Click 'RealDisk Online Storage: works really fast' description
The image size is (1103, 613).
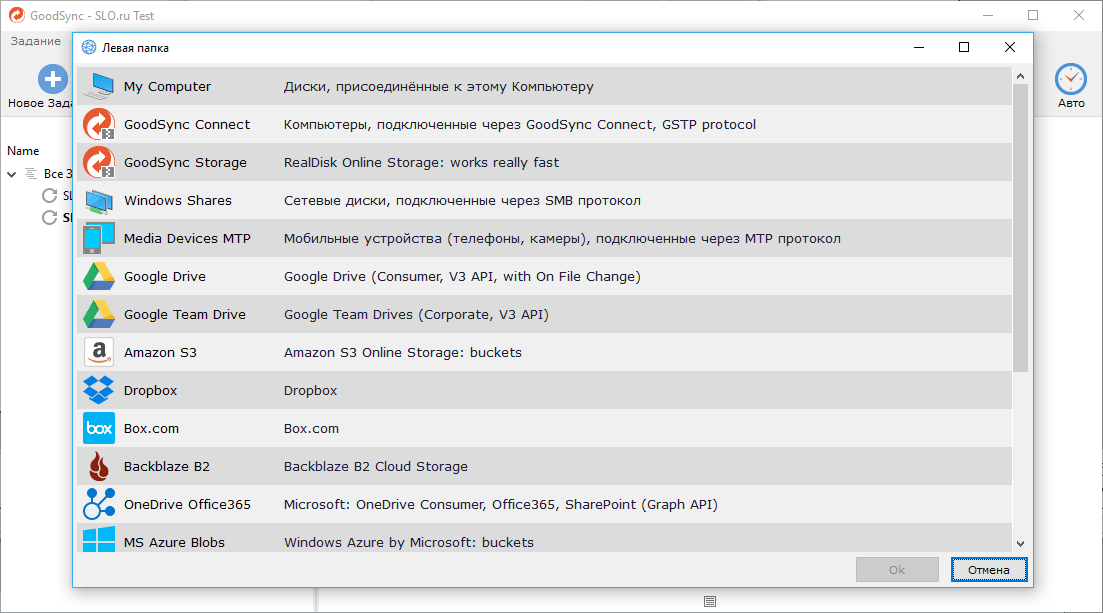point(421,163)
